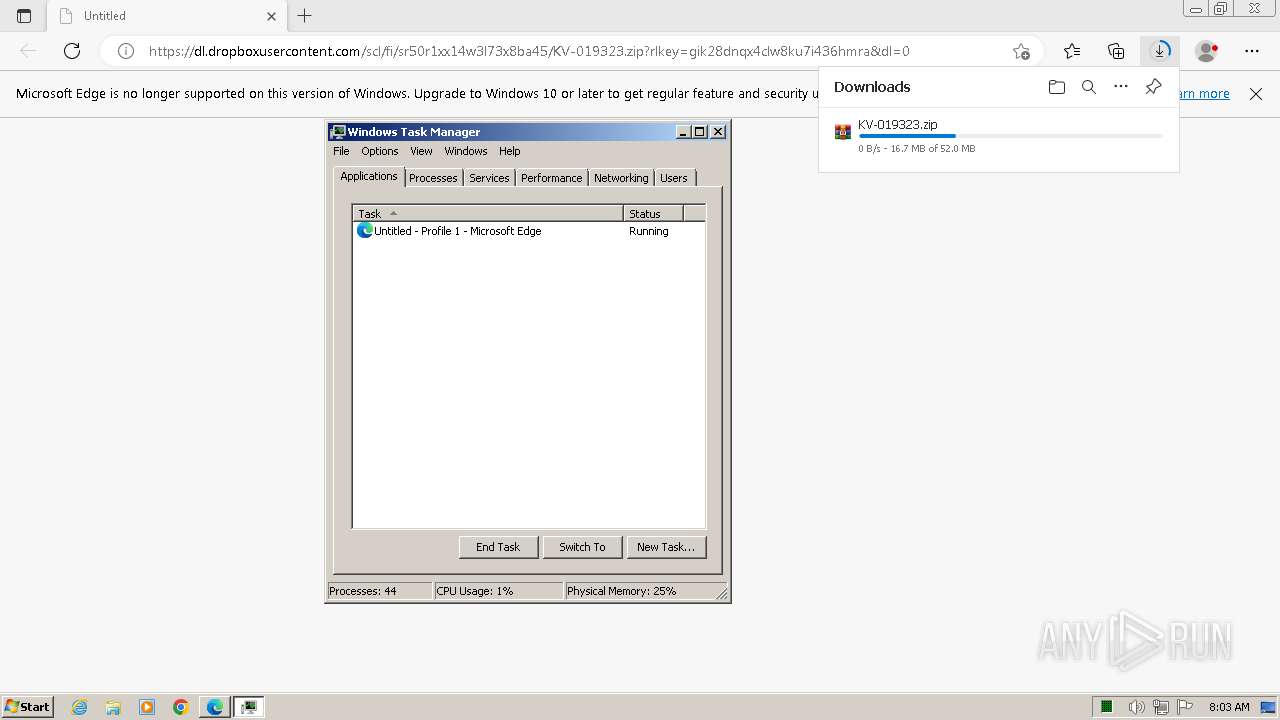Viewport: 1280px width, 720px height.
Task: Refresh the current page
Action: pyautogui.click(x=72, y=51)
